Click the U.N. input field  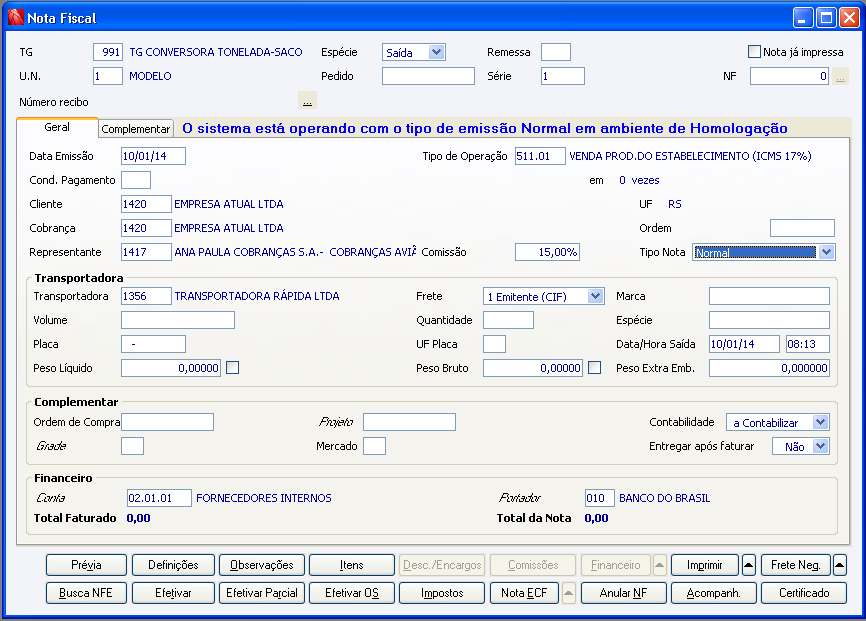[108, 76]
